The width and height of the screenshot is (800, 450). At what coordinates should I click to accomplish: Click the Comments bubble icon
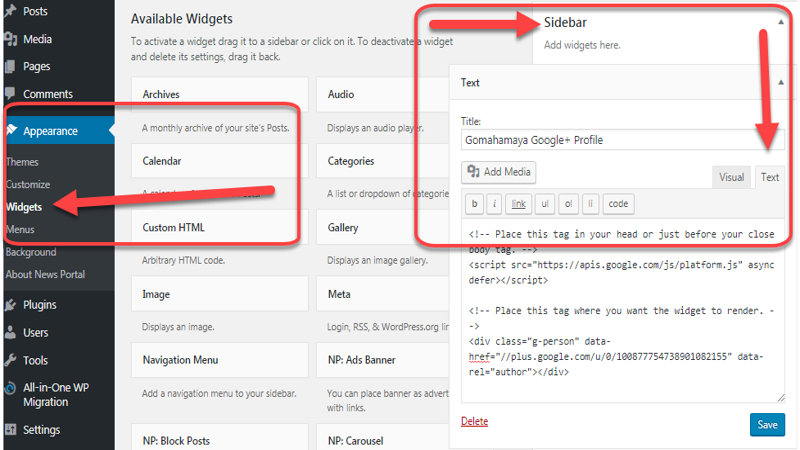[x=10, y=93]
